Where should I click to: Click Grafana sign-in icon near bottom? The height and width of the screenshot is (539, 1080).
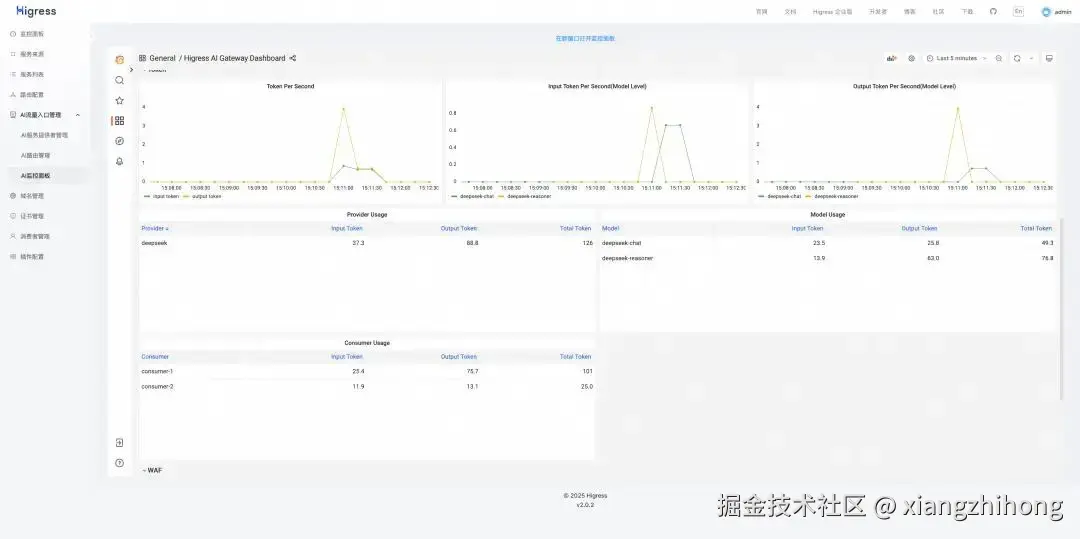[119, 443]
